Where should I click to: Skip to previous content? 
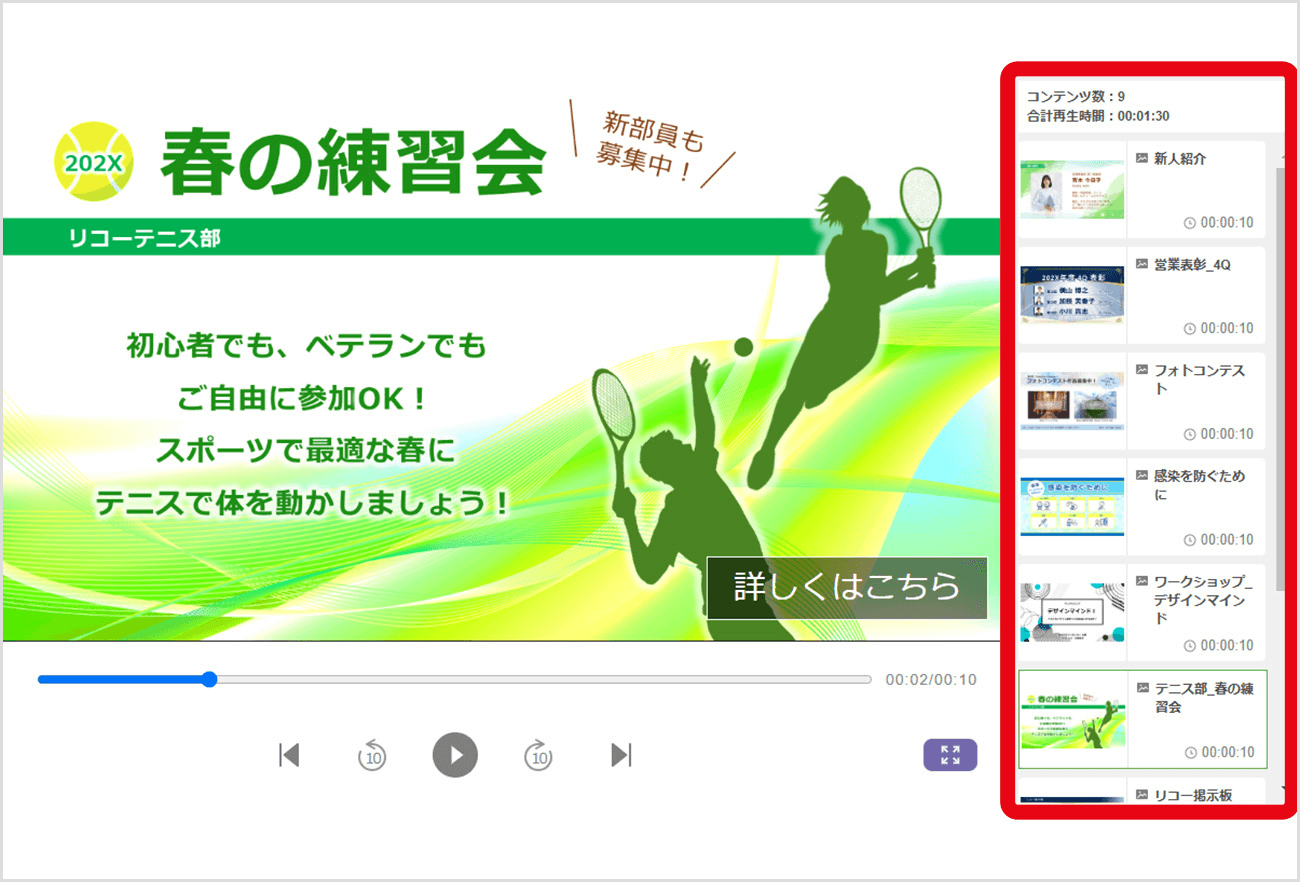(x=289, y=755)
